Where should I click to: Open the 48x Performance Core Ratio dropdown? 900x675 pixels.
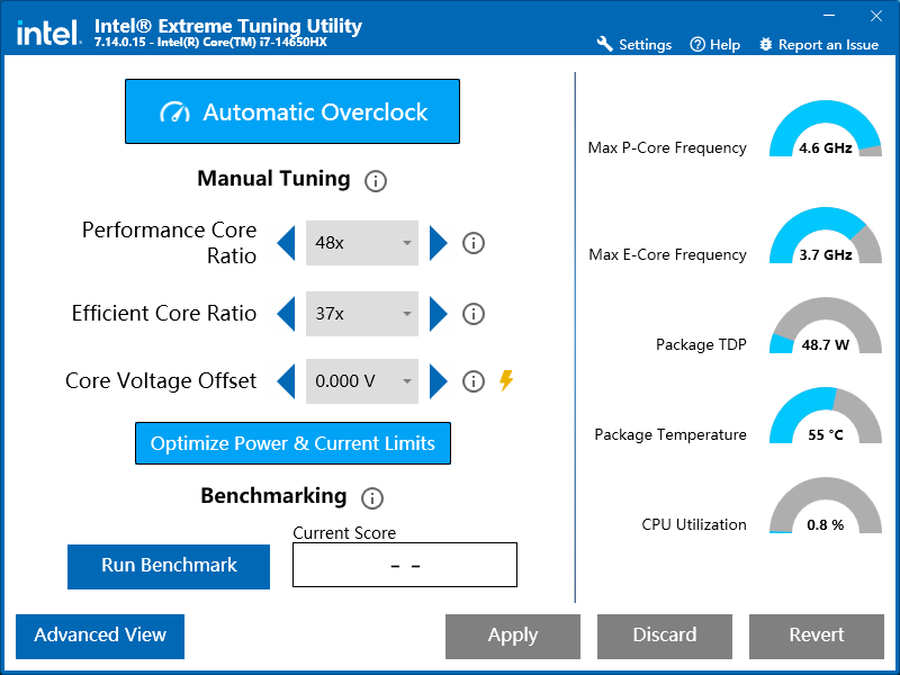362,243
